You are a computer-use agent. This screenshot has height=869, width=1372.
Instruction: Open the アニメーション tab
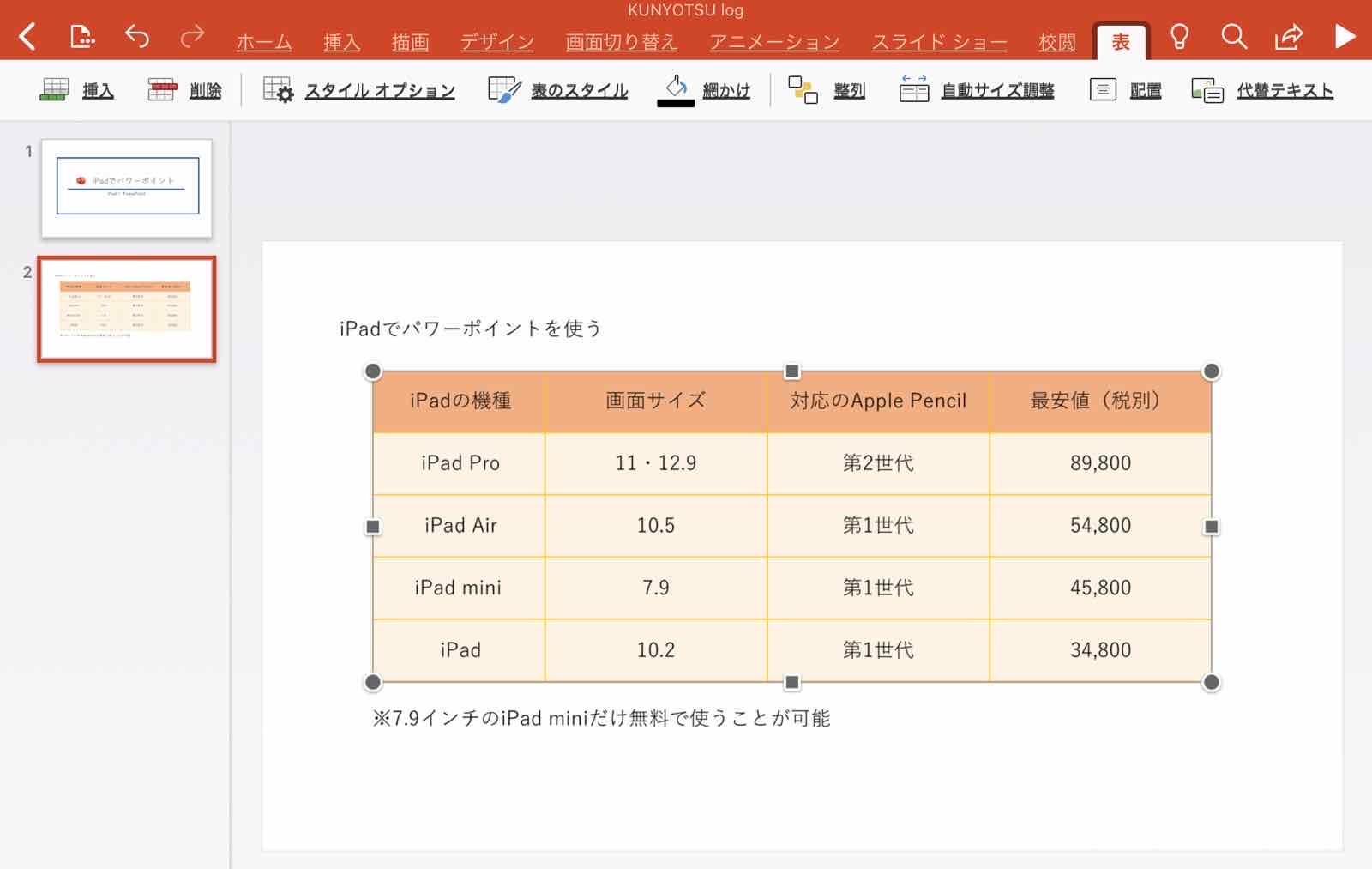tap(774, 42)
